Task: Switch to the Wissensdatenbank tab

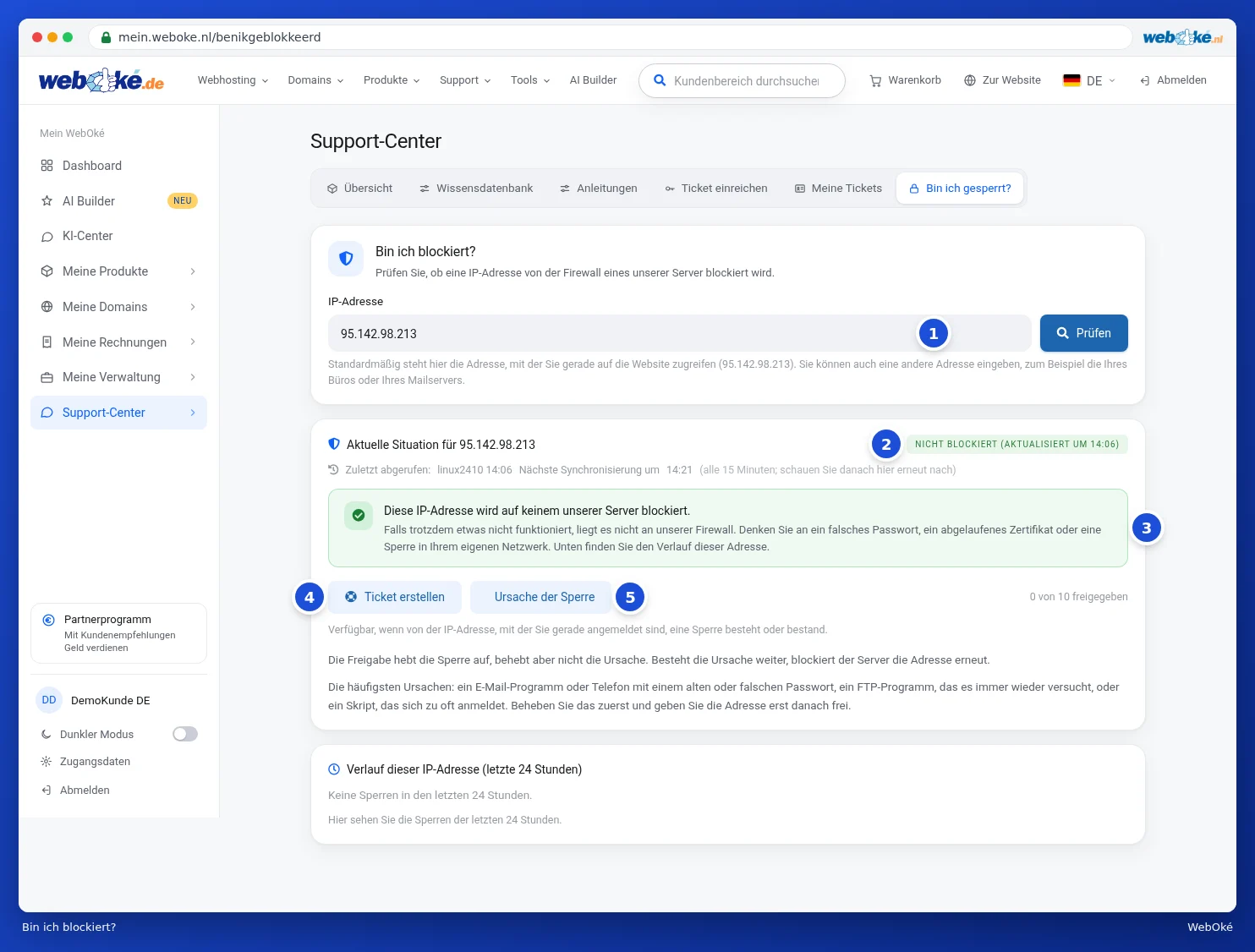Action: point(476,189)
